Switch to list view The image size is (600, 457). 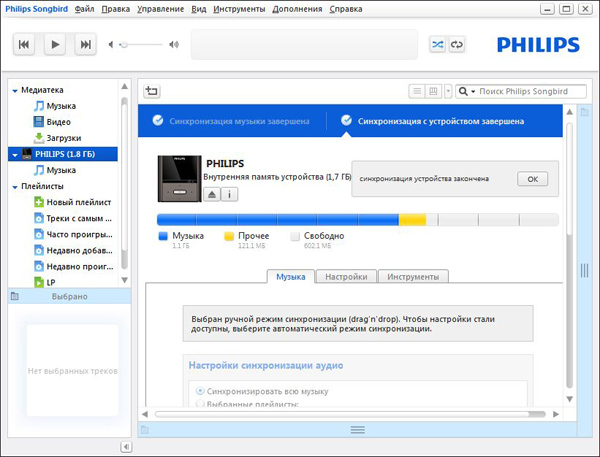(417, 91)
